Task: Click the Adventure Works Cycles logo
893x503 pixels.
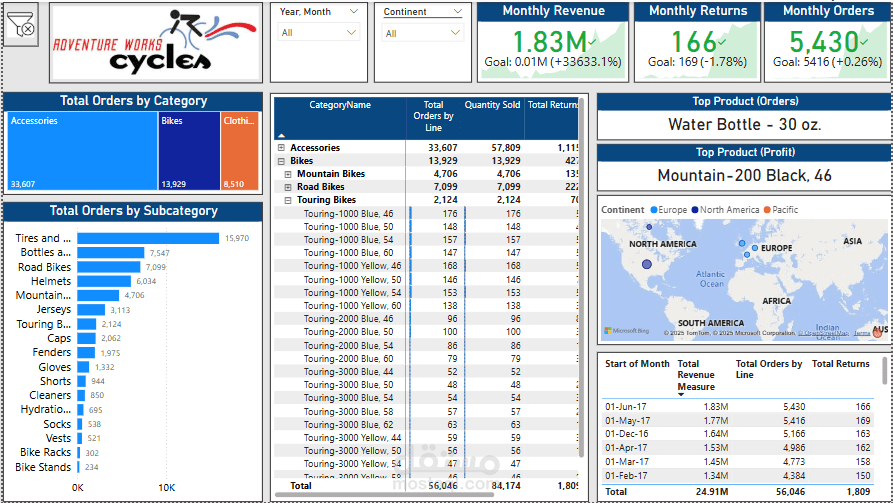Action: [x=155, y=43]
